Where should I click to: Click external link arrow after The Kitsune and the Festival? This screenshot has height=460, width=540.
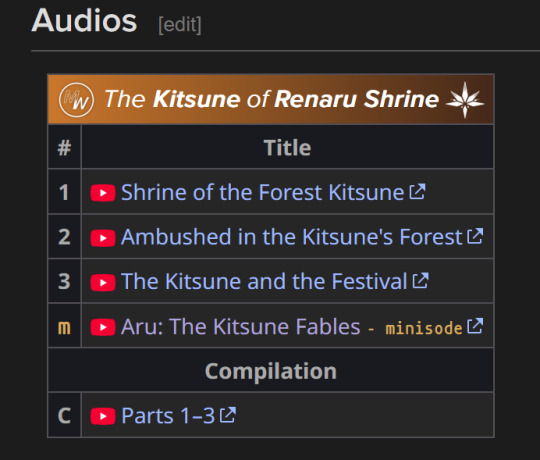pyautogui.click(x=420, y=281)
